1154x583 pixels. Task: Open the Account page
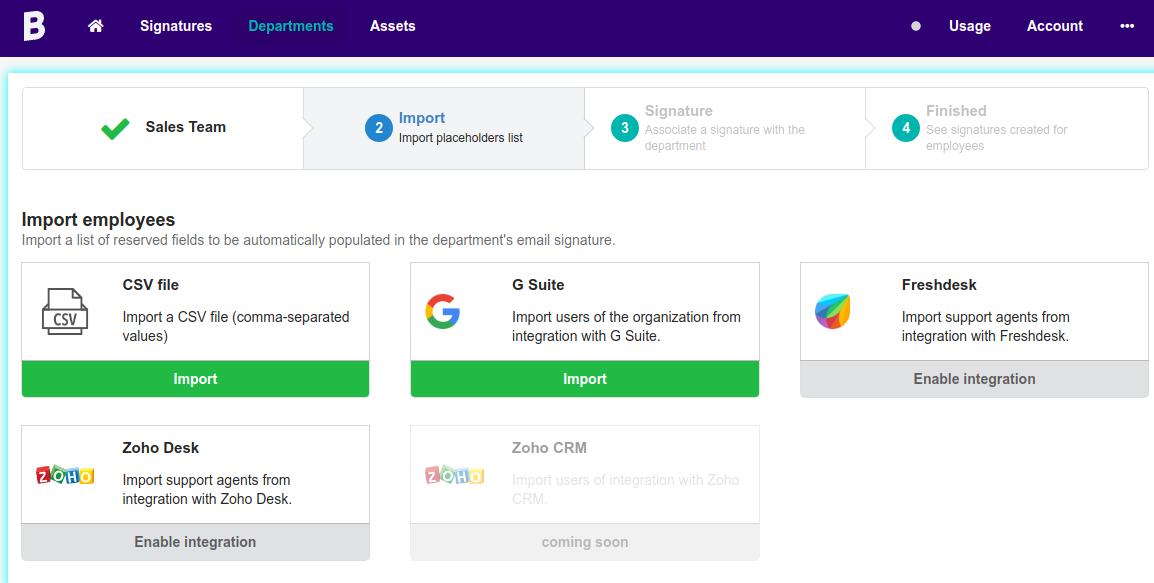(x=1054, y=26)
